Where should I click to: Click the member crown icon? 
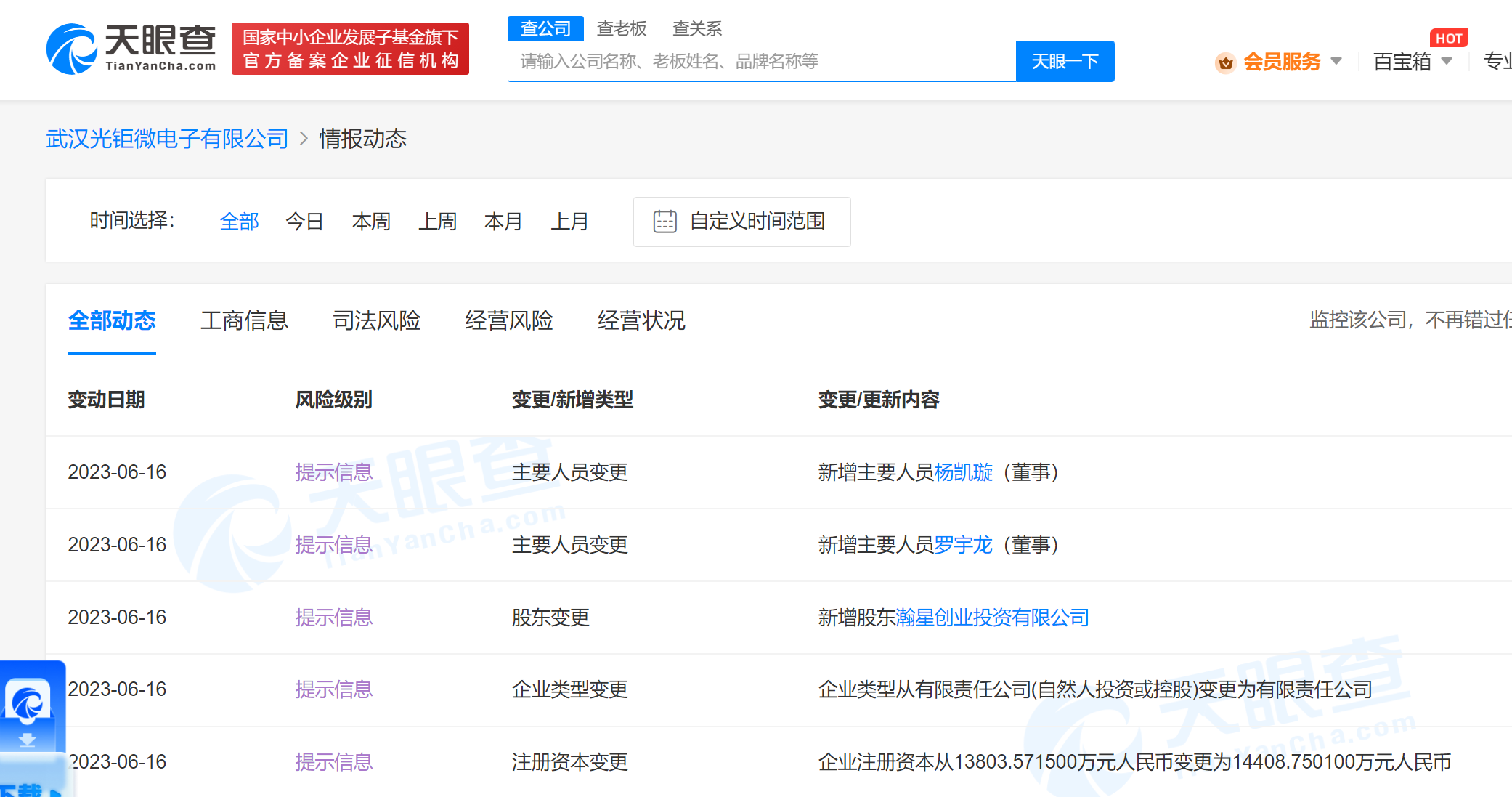tap(1226, 63)
